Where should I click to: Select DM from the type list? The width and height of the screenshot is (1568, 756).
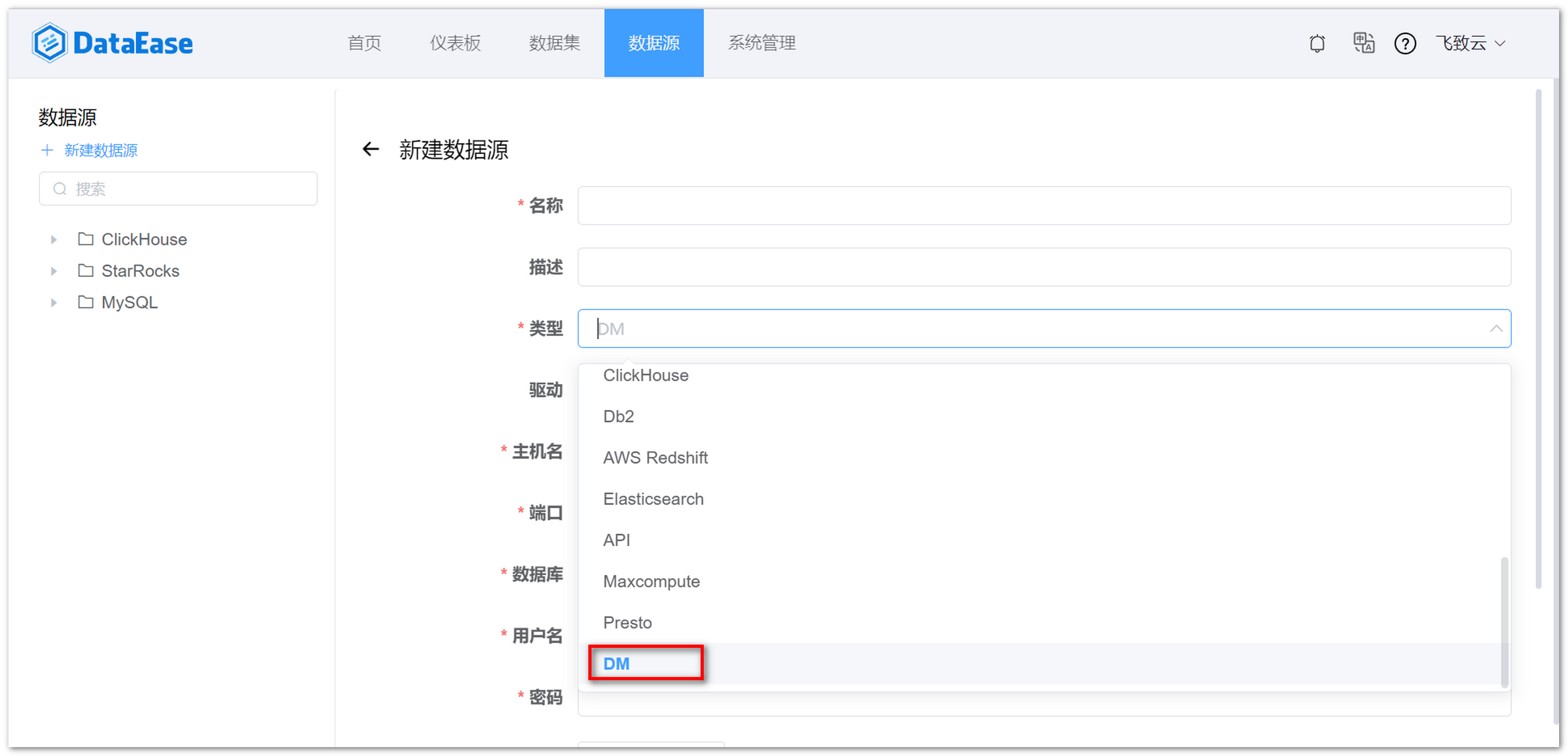click(x=616, y=663)
